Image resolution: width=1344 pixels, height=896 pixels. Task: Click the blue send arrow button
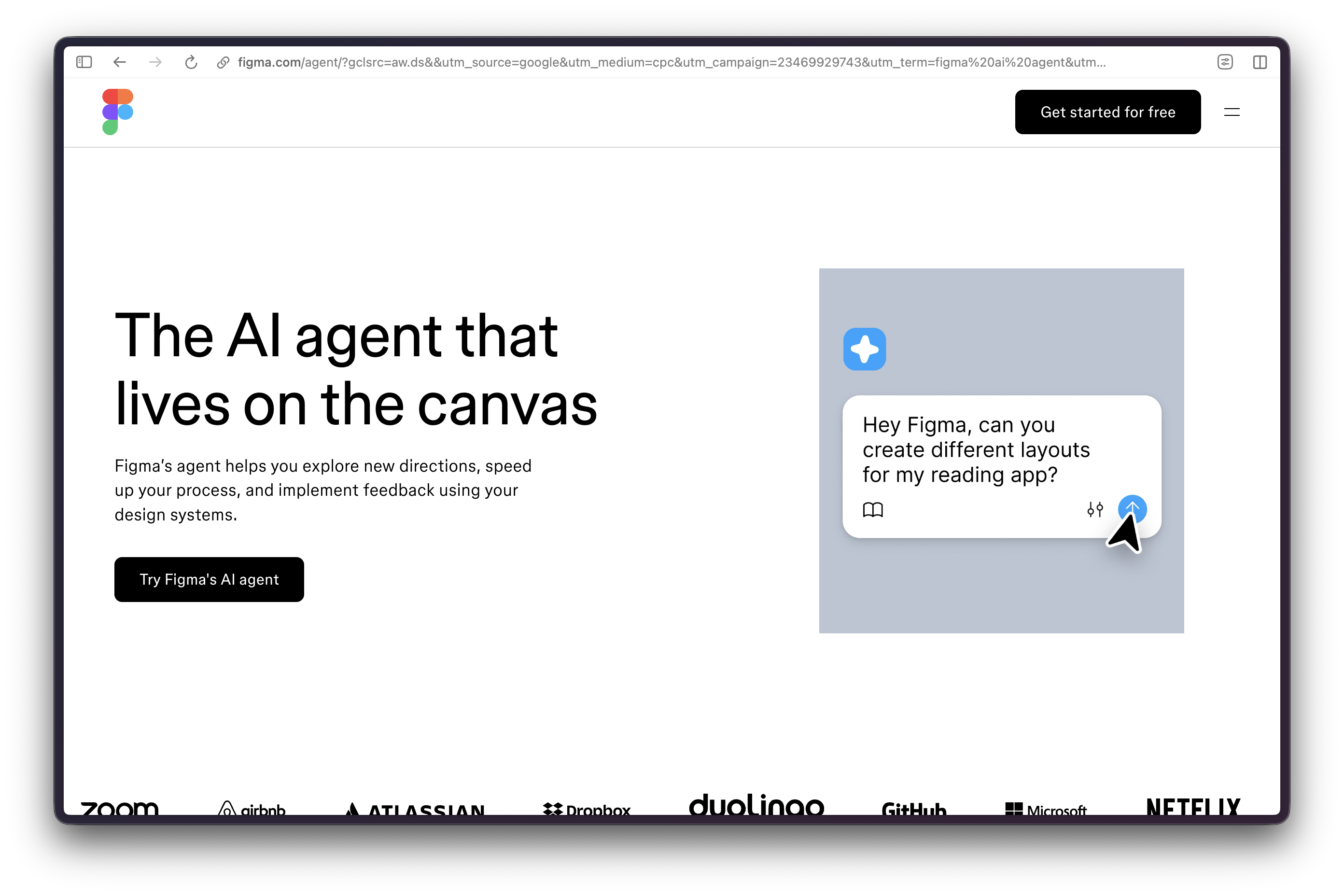1132,509
